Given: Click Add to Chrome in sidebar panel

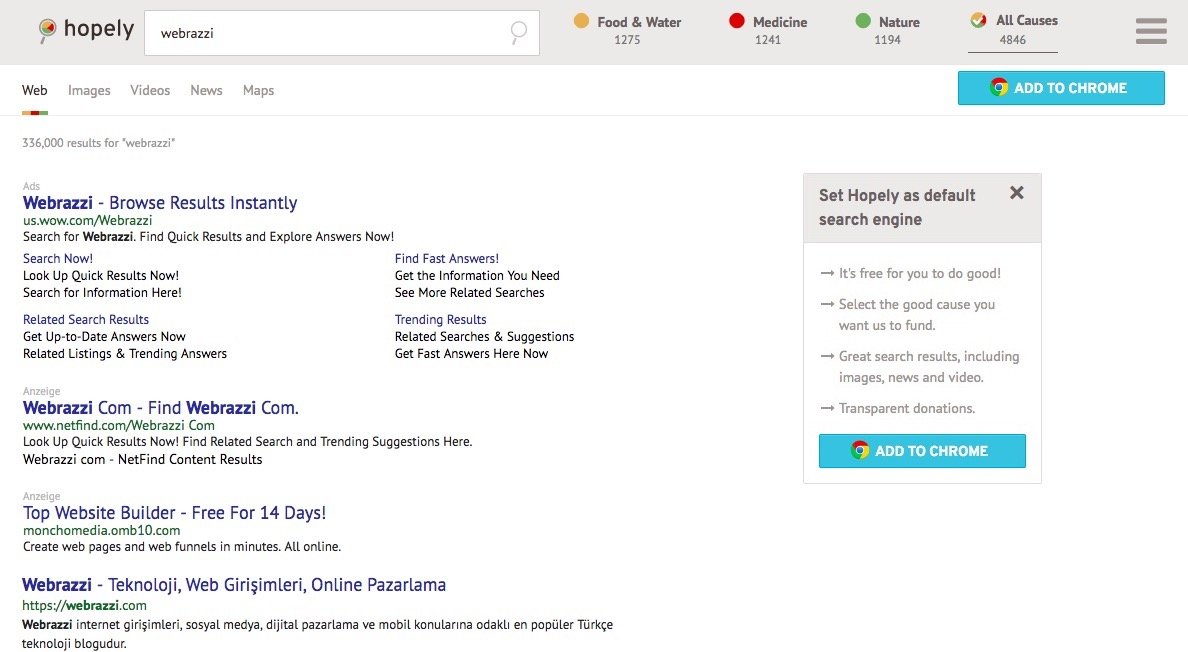Looking at the screenshot, I should point(921,451).
